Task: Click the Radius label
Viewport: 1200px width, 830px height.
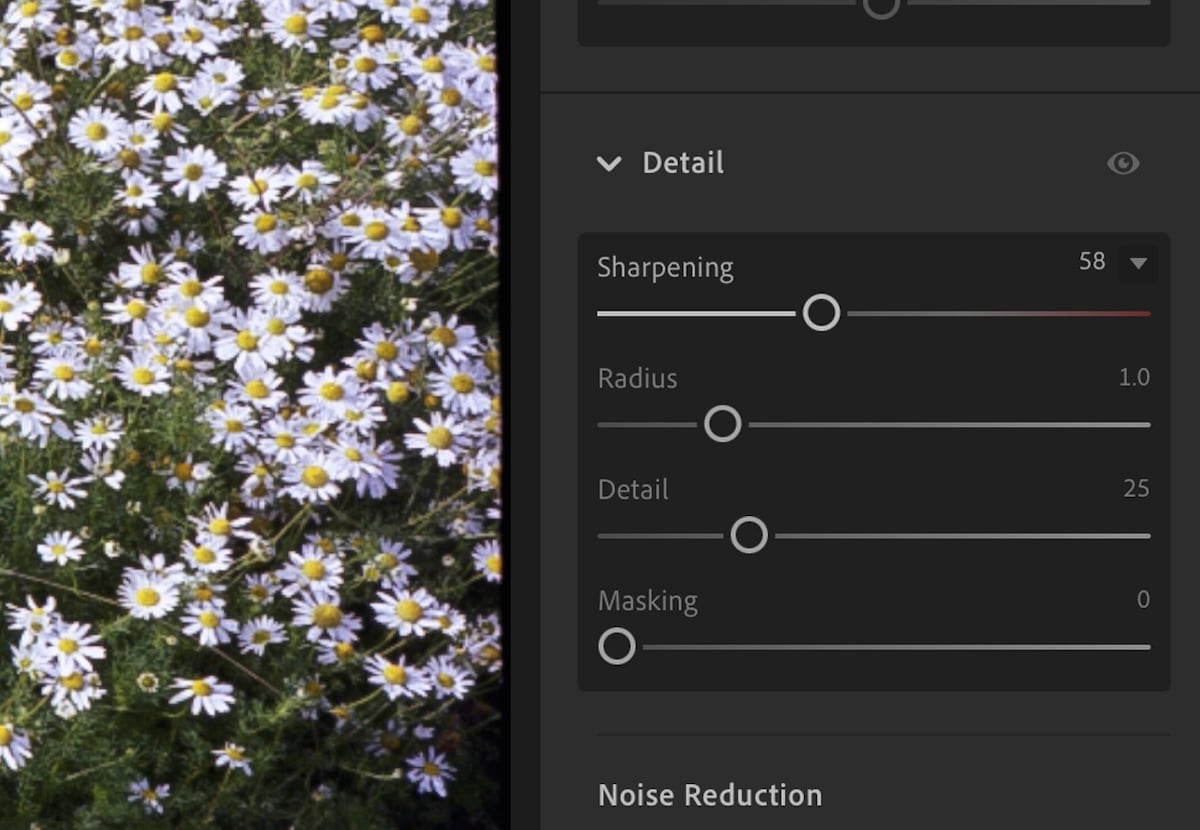Action: pyautogui.click(x=637, y=378)
